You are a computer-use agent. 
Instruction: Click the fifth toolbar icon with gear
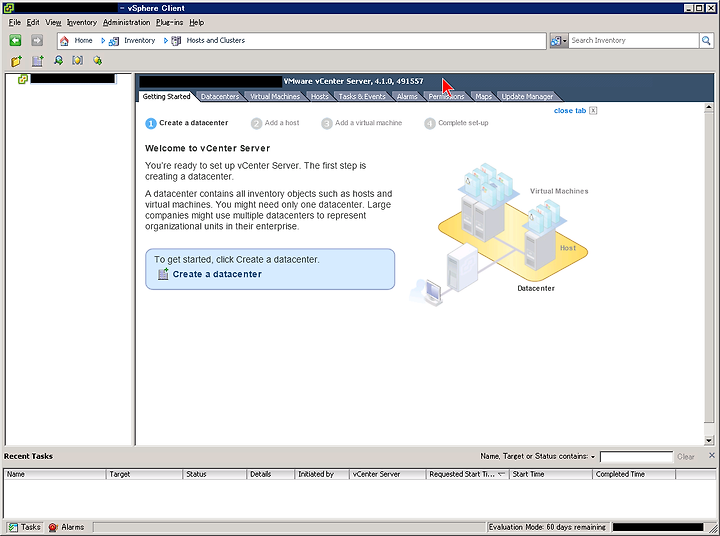97,60
